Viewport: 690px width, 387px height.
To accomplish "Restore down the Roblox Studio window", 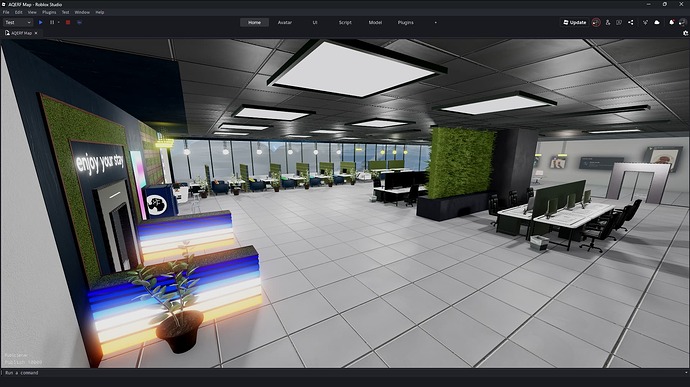I will (665, 4).
